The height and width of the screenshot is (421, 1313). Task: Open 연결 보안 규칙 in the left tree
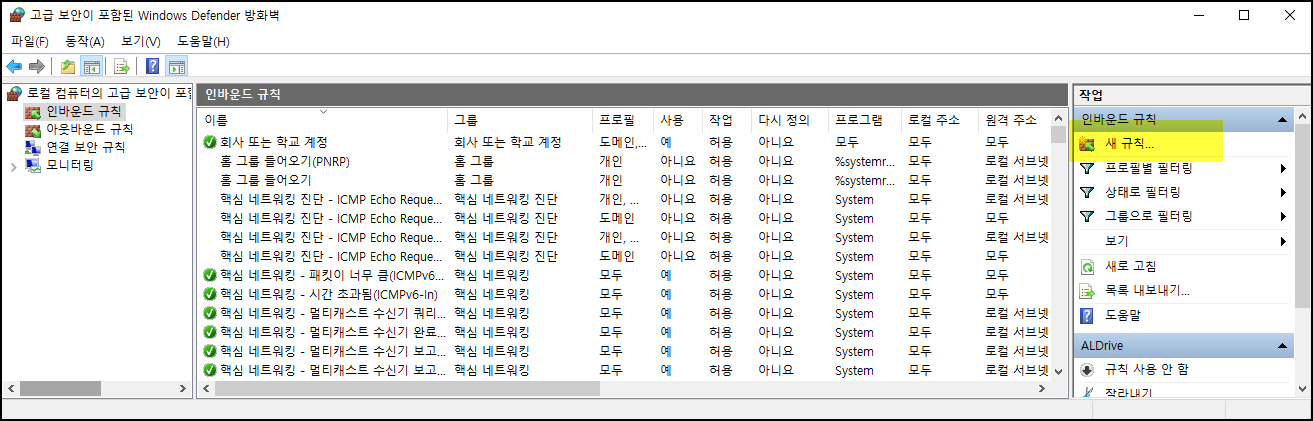click(75, 147)
